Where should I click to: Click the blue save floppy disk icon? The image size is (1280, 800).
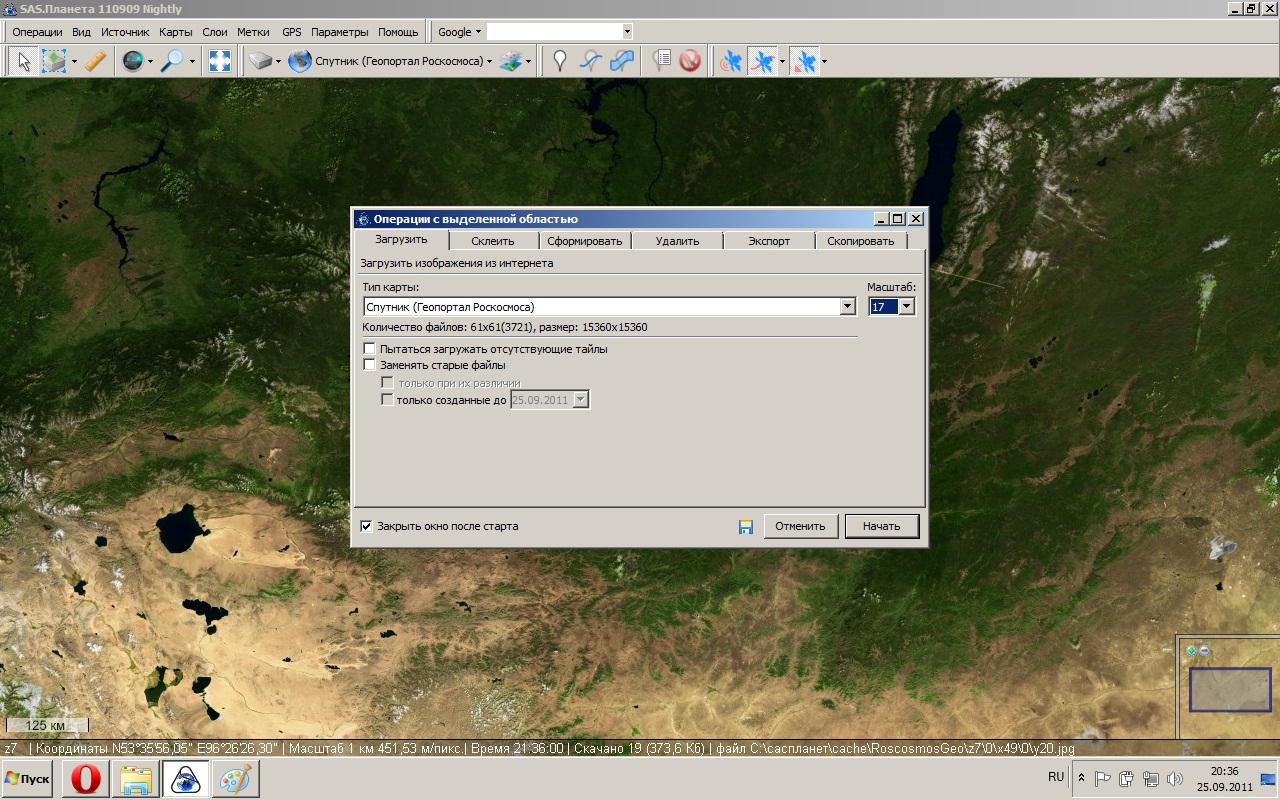[745, 527]
